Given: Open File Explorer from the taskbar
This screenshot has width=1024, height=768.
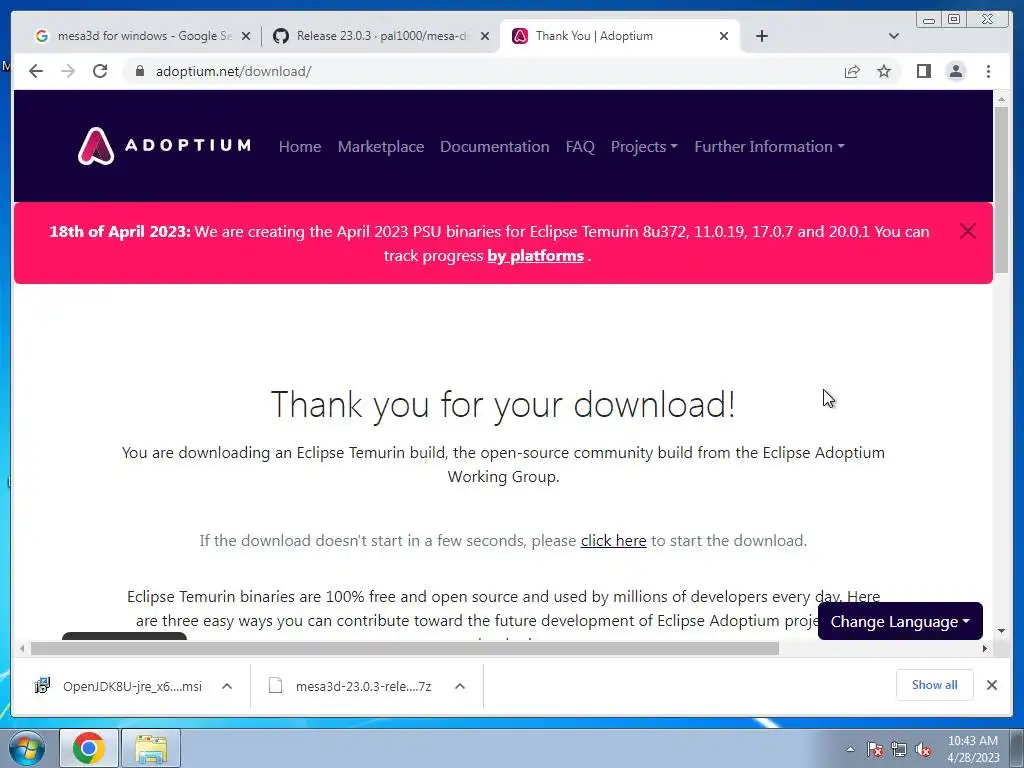Looking at the screenshot, I should tap(151, 748).
